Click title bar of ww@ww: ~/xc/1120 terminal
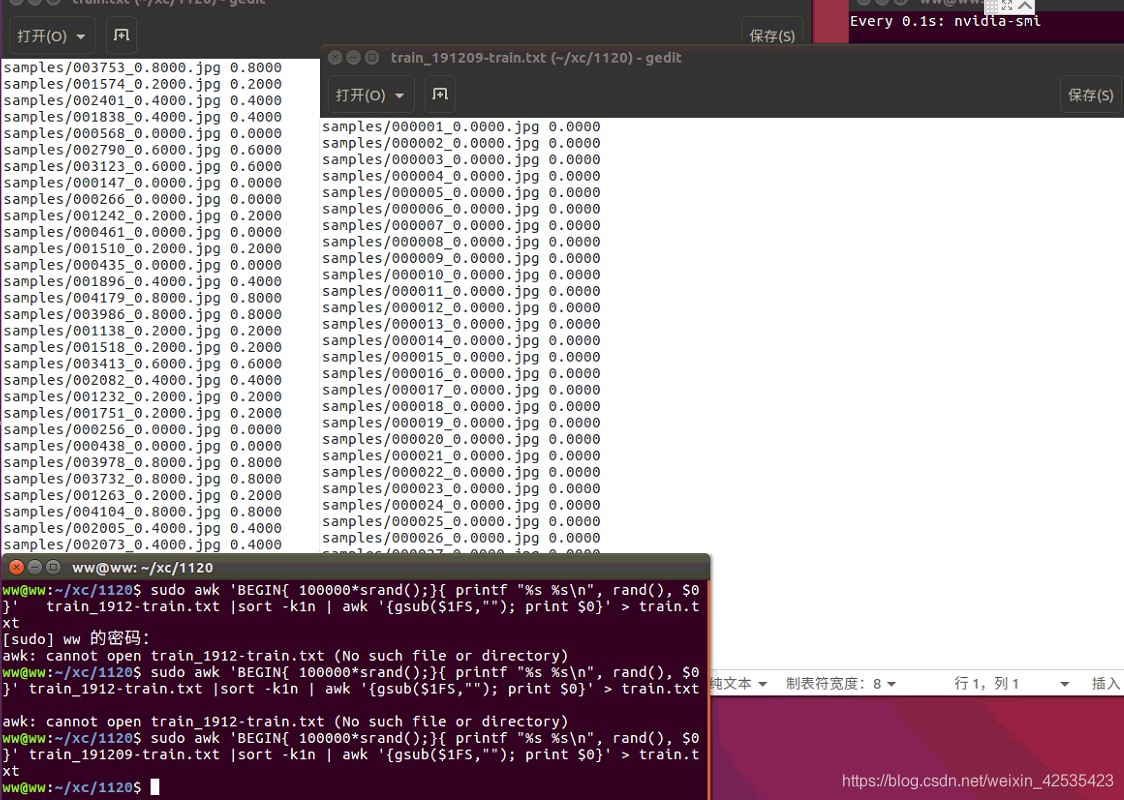 coord(355,567)
